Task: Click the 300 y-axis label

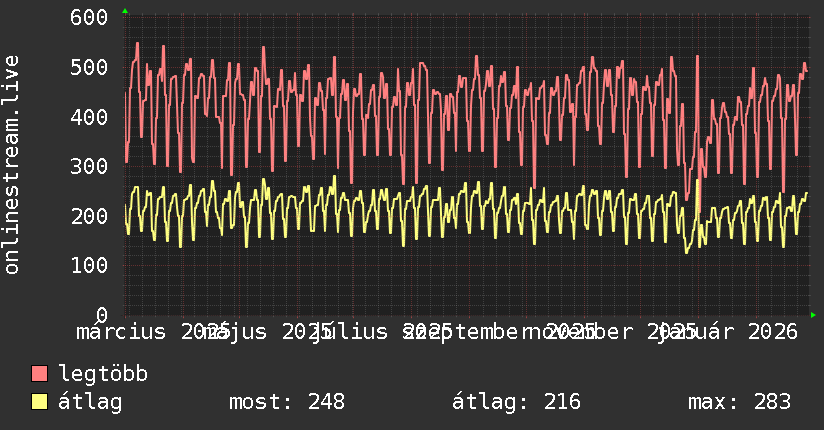Action: click(x=89, y=166)
